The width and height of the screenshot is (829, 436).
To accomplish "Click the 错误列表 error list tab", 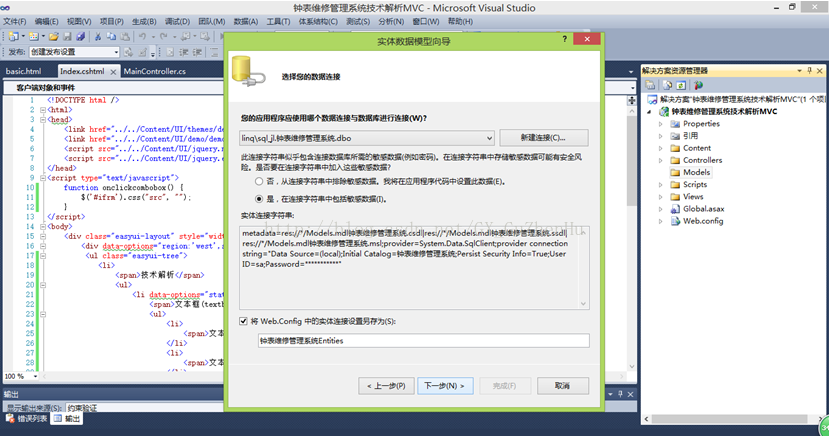I will pos(26,419).
